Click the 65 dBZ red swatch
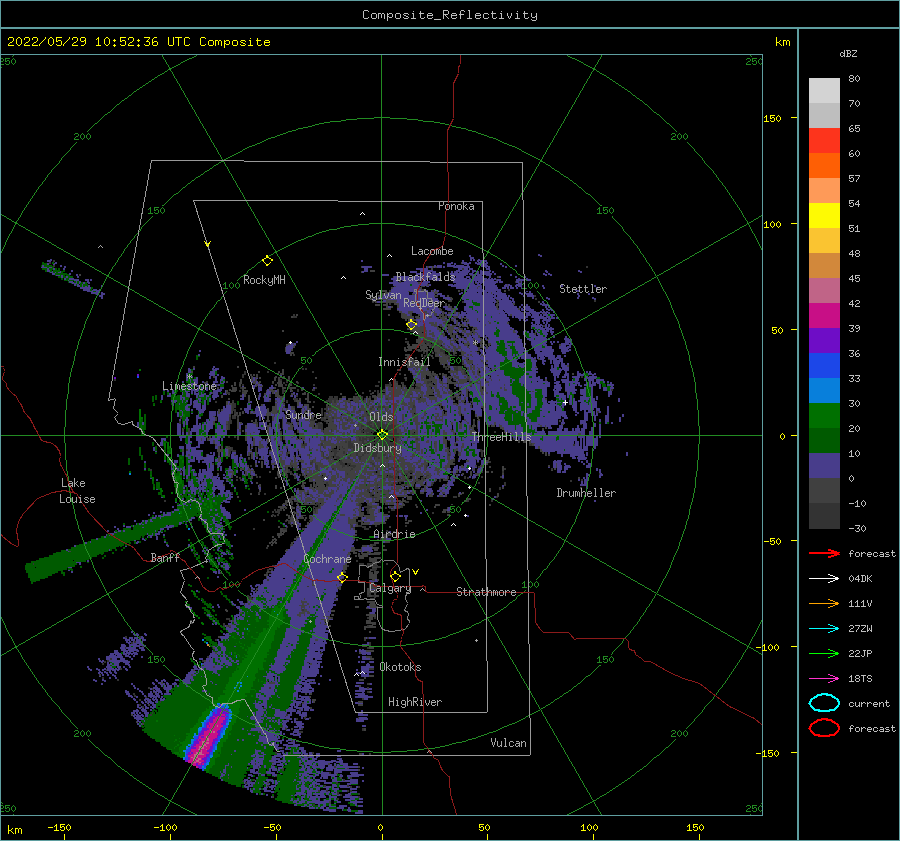The image size is (900, 841). (824, 140)
